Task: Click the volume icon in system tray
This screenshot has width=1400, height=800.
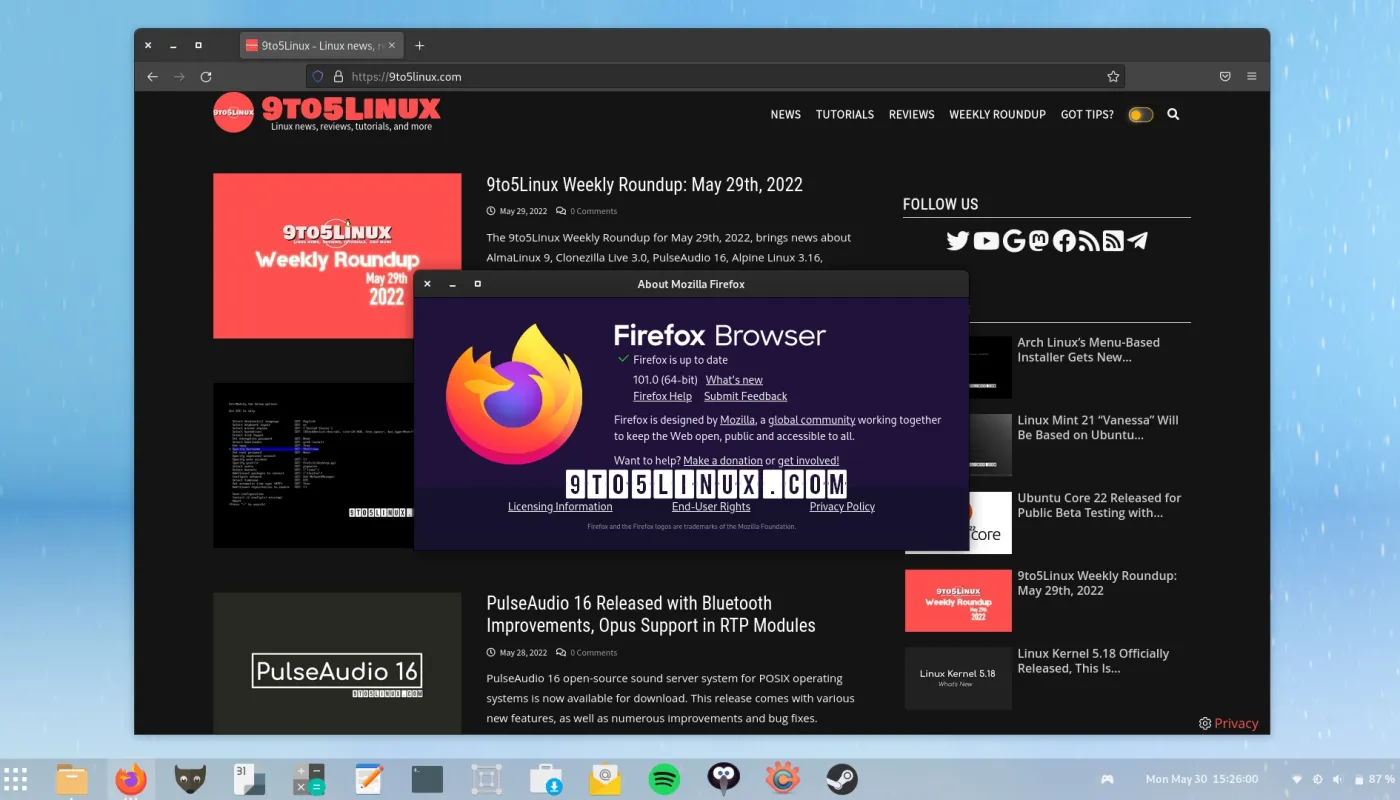Action: tap(1338, 779)
